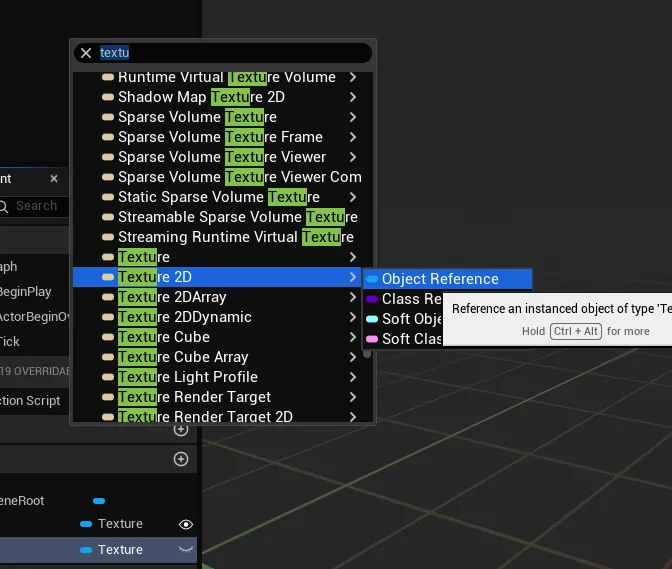
Task: Close the left panel tab with X
Action: [x=54, y=179]
